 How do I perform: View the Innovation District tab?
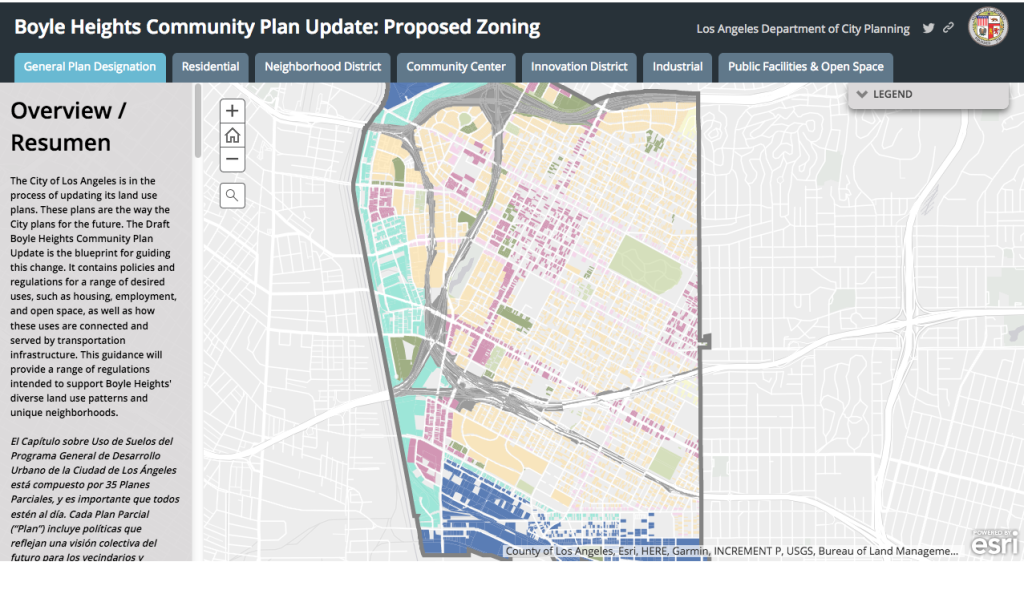coord(579,67)
